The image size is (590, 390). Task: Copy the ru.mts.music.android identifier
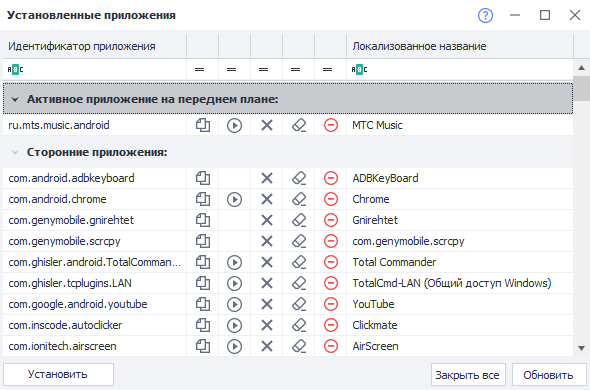[203, 125]
